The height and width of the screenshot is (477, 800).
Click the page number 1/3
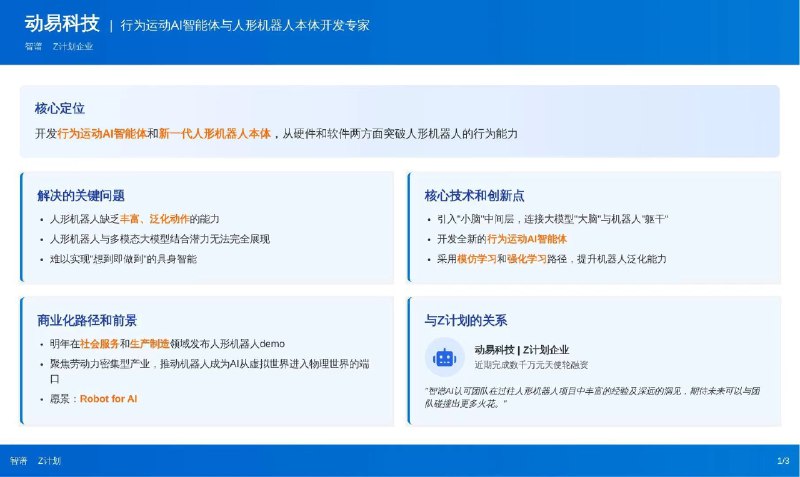pos(783,461)
